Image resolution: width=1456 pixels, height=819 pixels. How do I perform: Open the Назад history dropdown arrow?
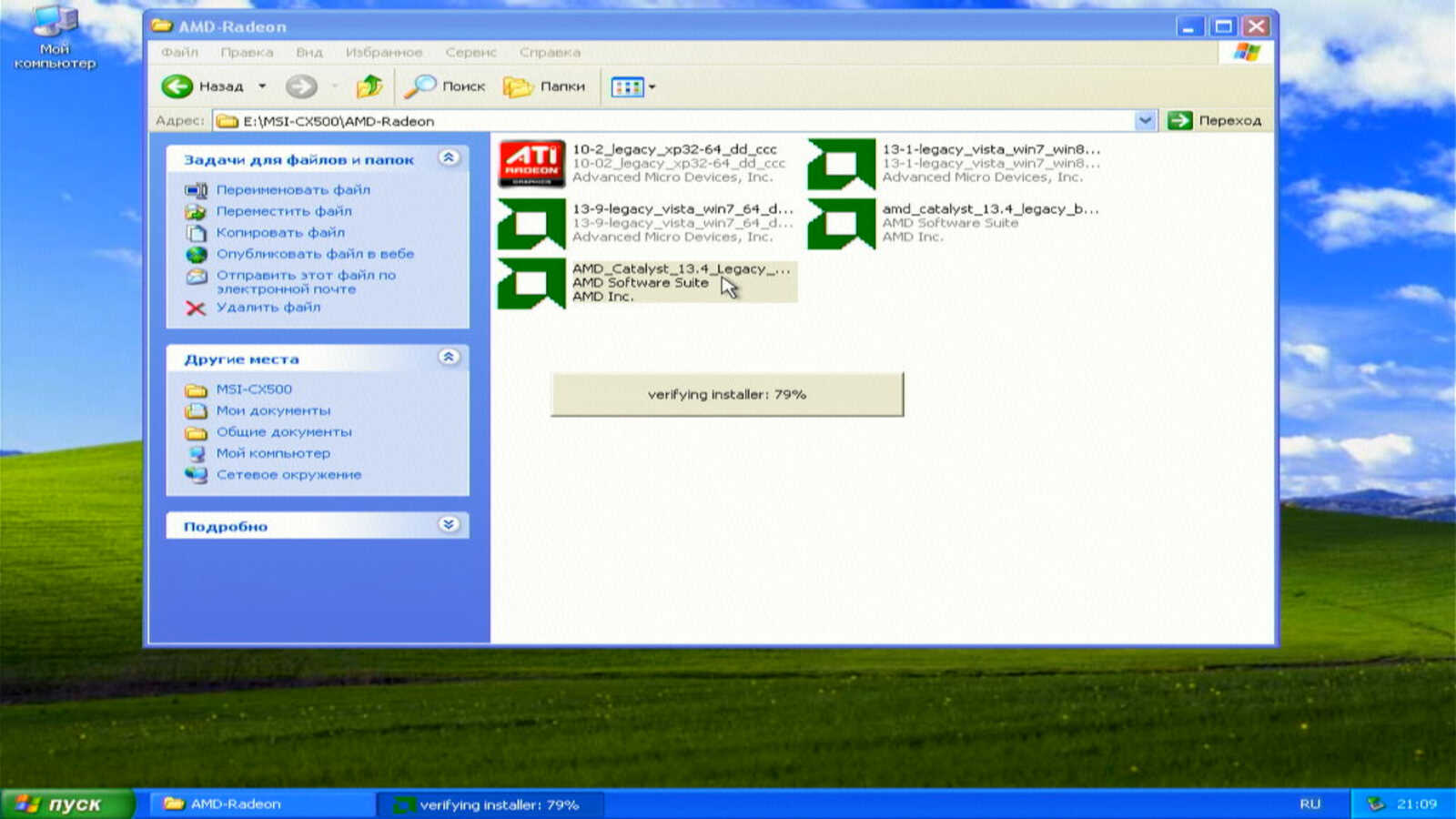262,86
